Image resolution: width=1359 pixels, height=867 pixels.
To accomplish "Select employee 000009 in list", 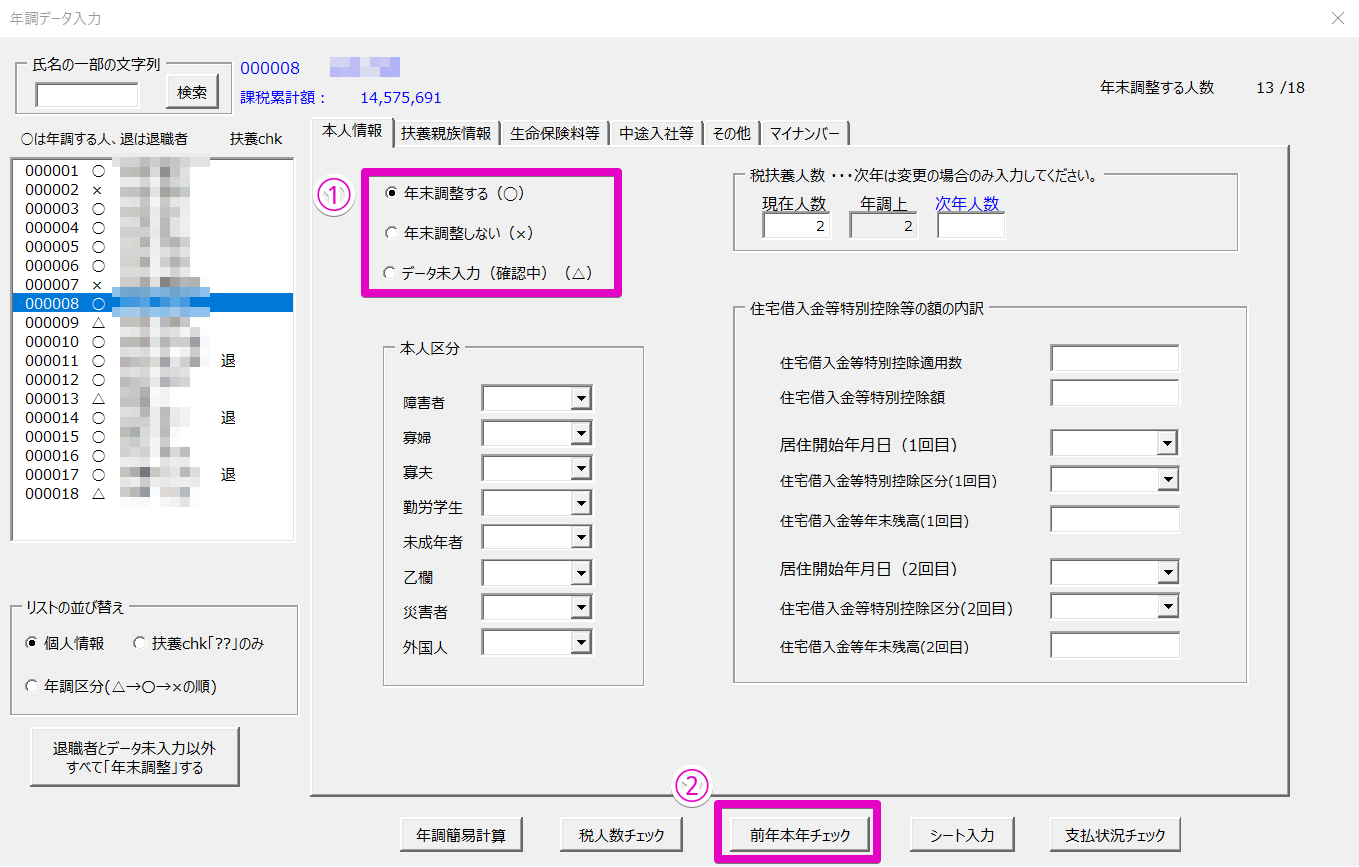I will tap(153, 323).
